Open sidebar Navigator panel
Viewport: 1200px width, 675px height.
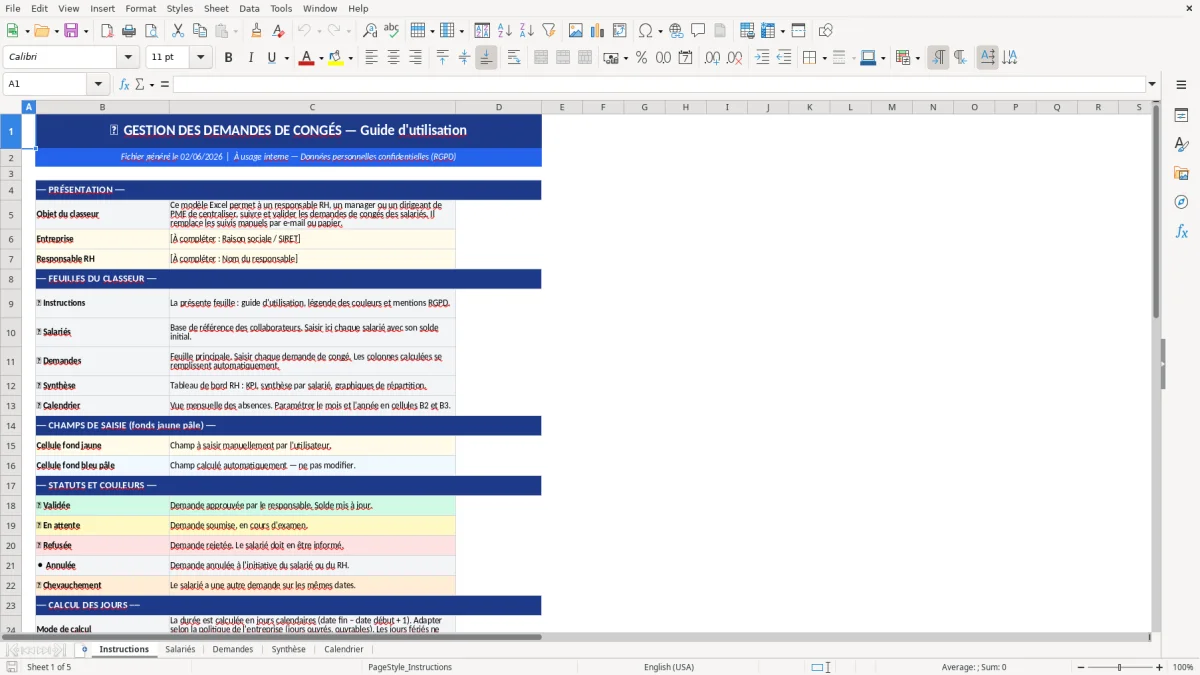[1181, 202]
